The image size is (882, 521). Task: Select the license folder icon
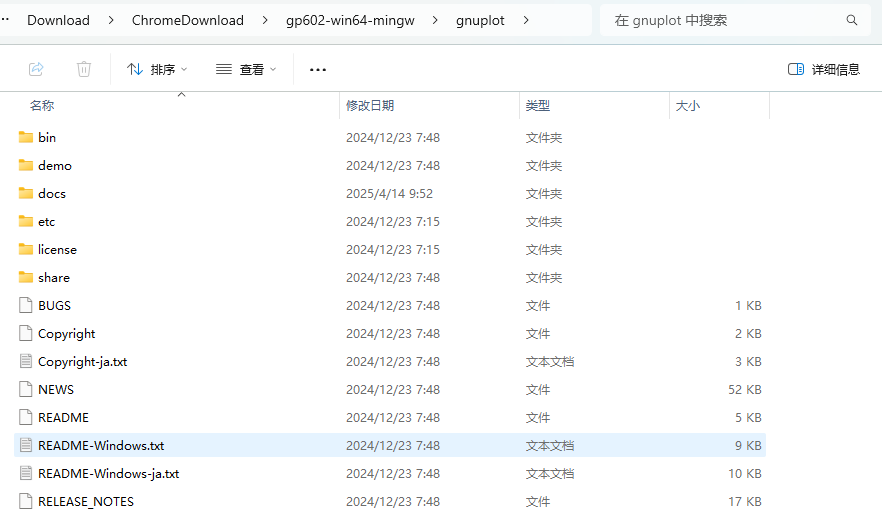click(25, 249)
